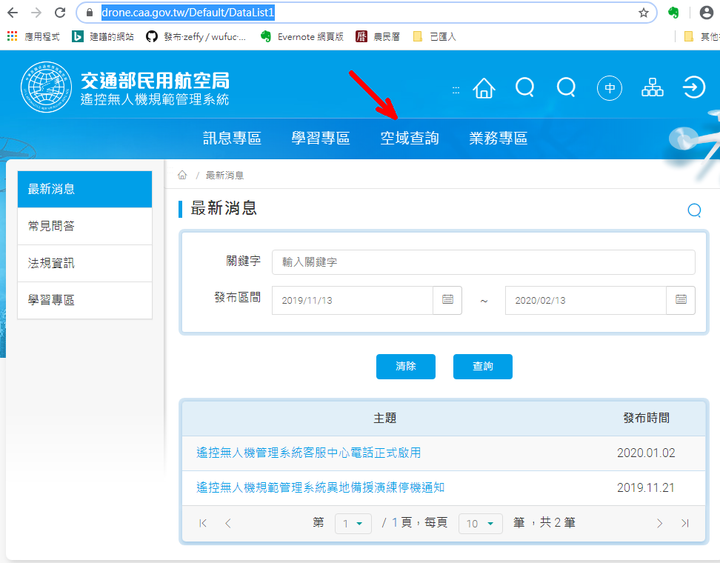The width and height of the screenshot is (720, 563).
Task: Open the page number dropdown
Action: tap(353, 524)
